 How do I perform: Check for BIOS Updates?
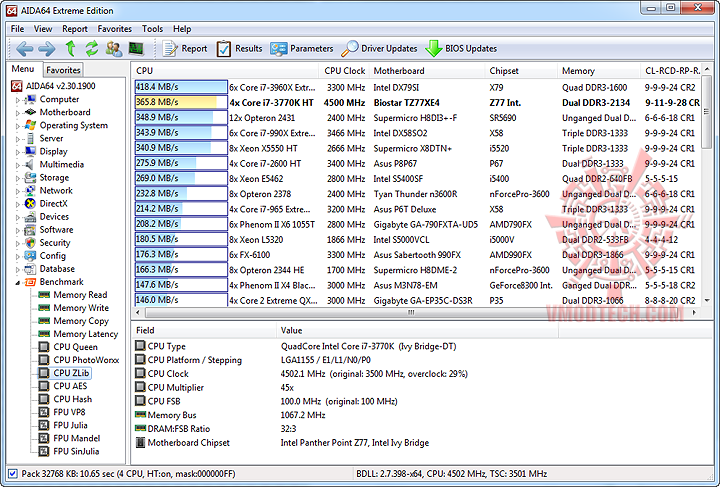tap(461, 49)
